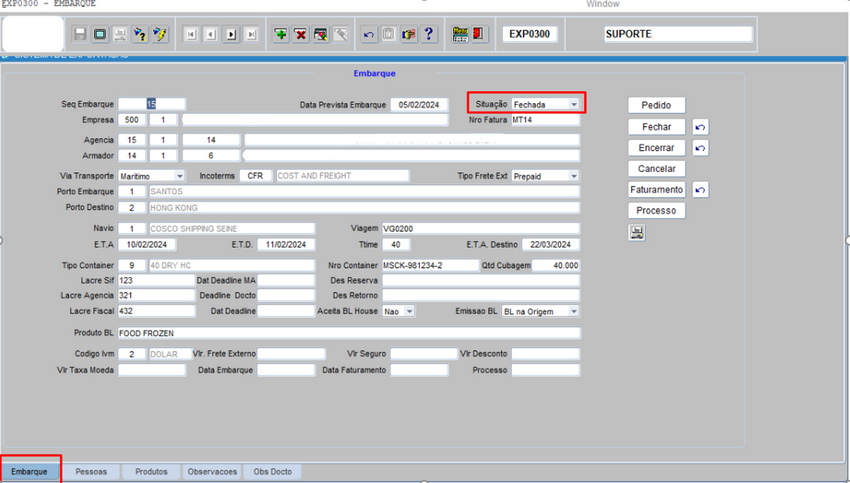Undo the Fechar action with its arrow
Screen dimensions: 850x483
[x=700, y=127]
